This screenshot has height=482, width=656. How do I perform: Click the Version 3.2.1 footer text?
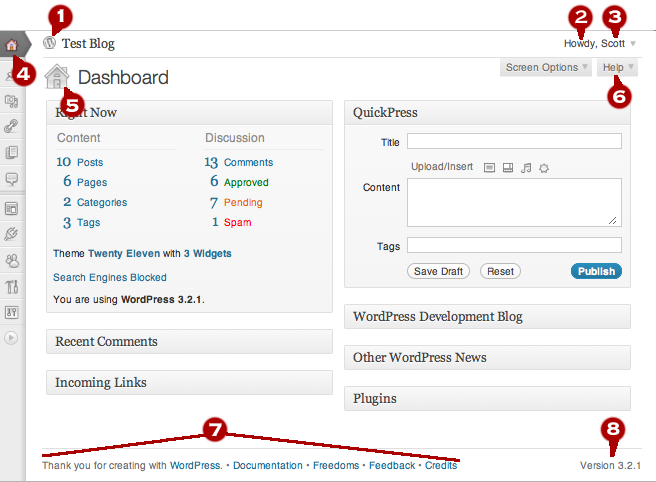click(x=610, y=465)
